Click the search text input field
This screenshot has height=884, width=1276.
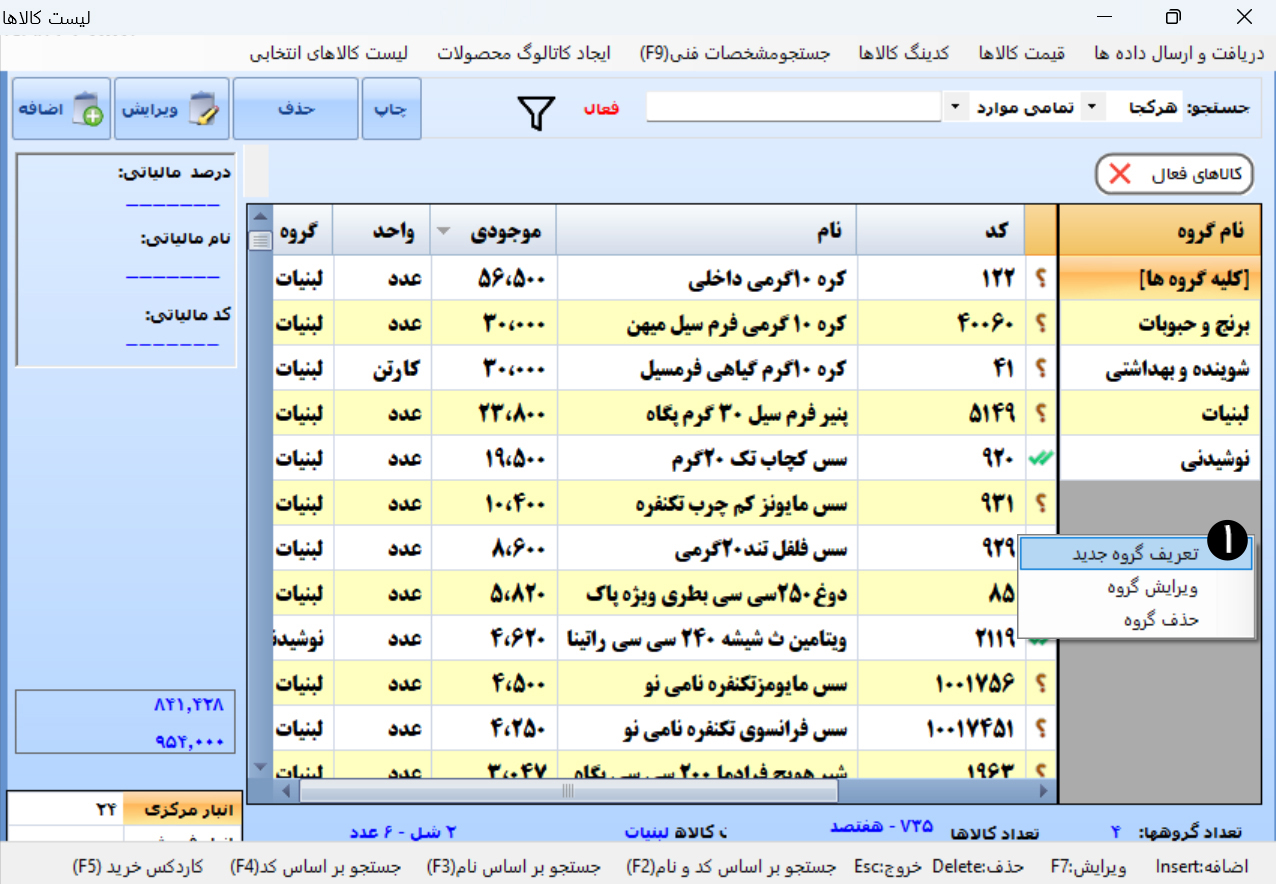tap(793, 107)
